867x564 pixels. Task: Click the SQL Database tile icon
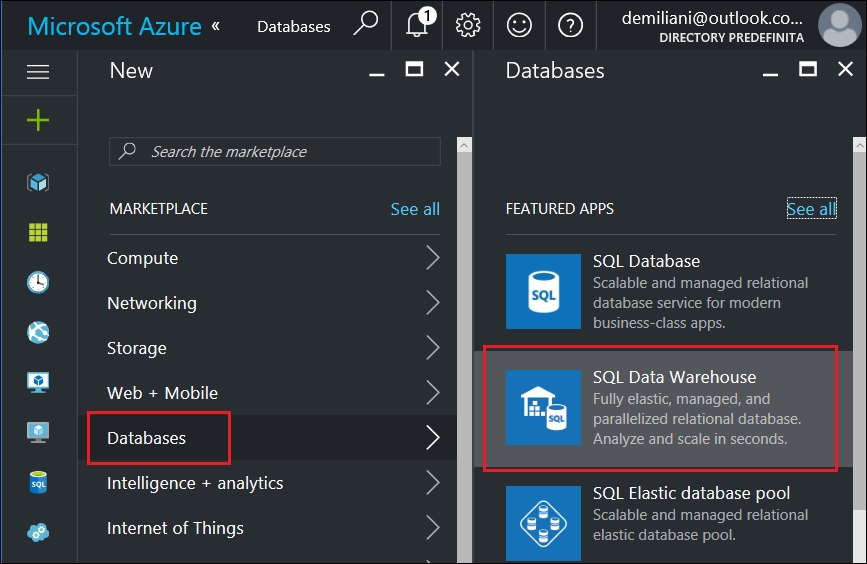544,291
